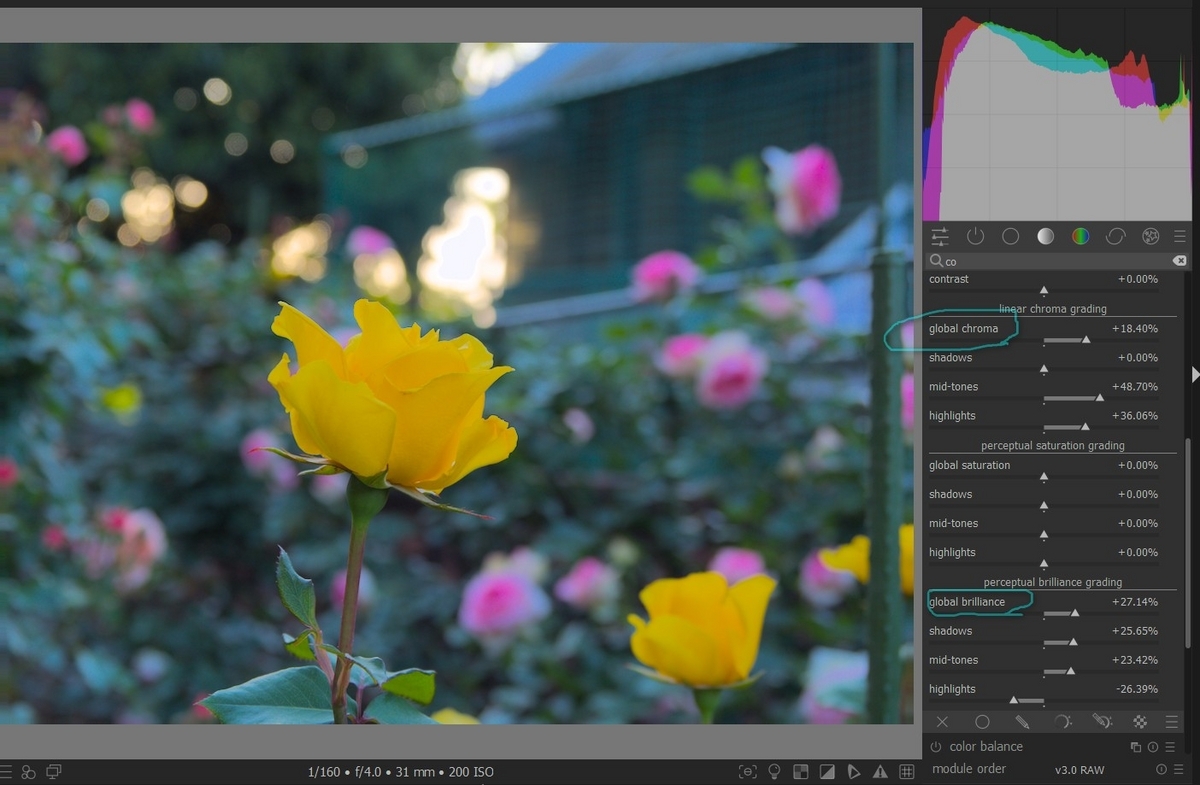The height and width of the screenshot is (785, 1200).
Task: Click the exposure info text in status bar
Action: pos(401,772)
